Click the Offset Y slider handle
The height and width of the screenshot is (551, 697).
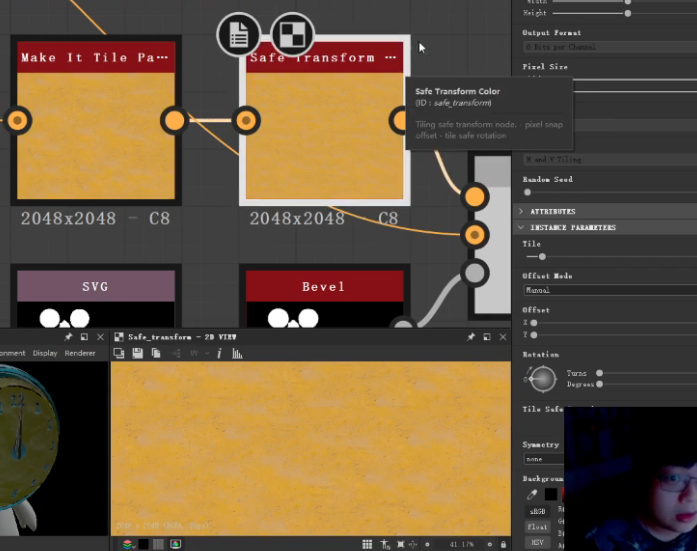point(534,335)
